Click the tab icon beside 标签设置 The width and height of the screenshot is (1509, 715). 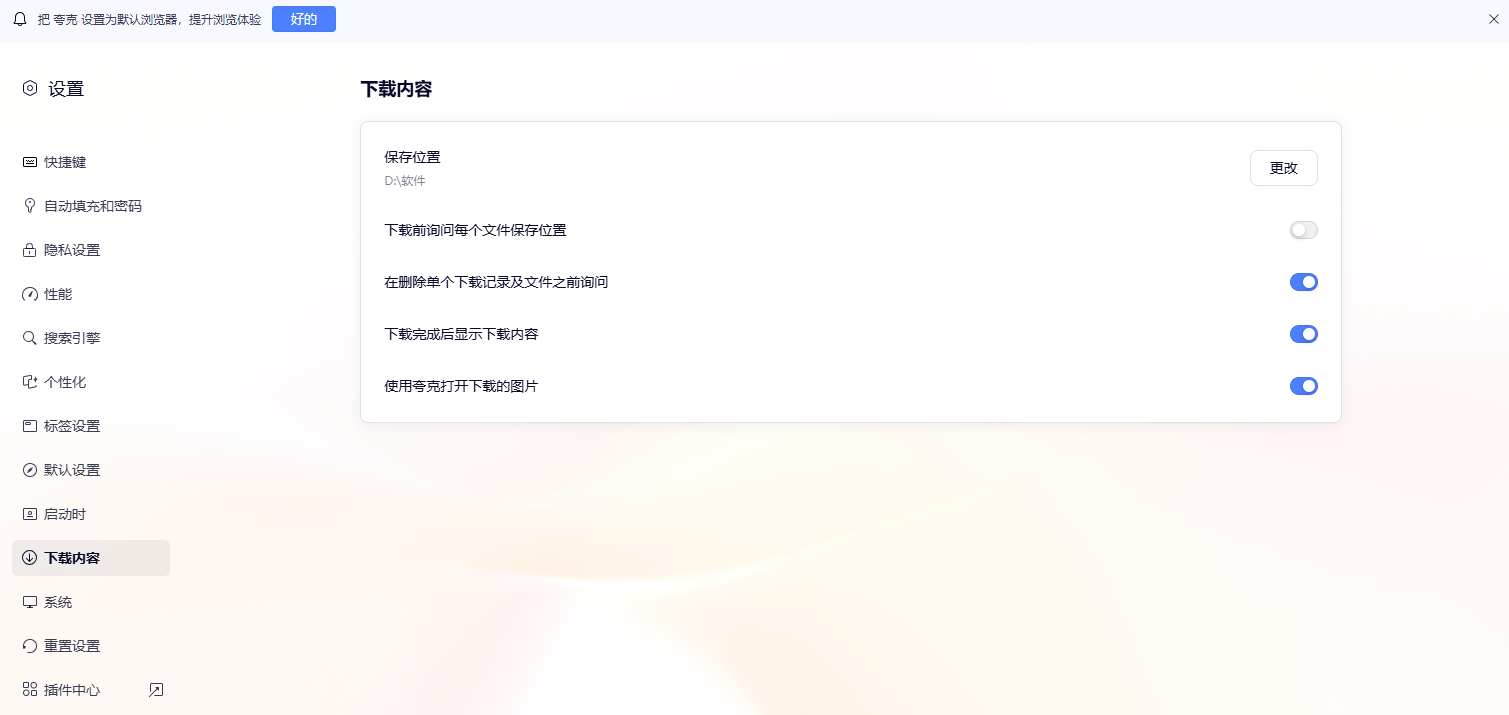tap(30, 426)
